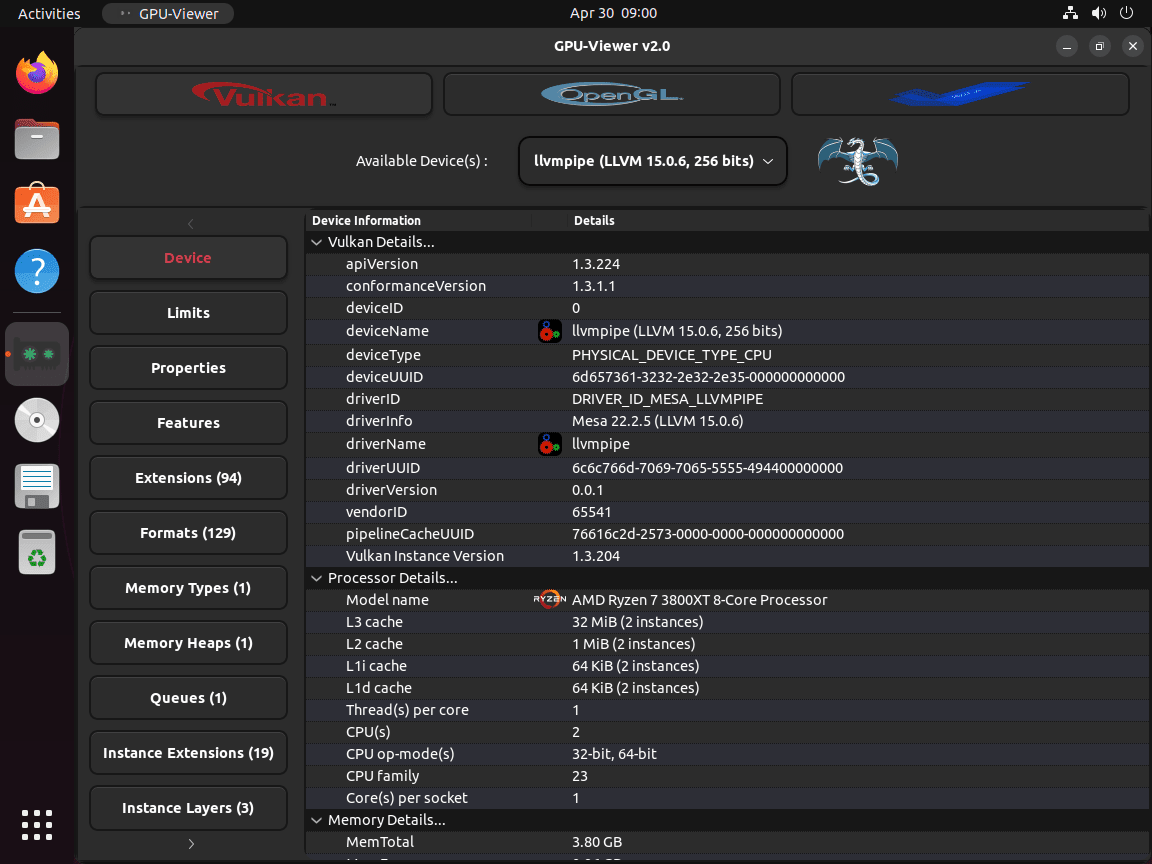Viewport: 1152px width, 864px height.
Task: Click the Mesa icon beside deviceName
Action: click(550, 331)
